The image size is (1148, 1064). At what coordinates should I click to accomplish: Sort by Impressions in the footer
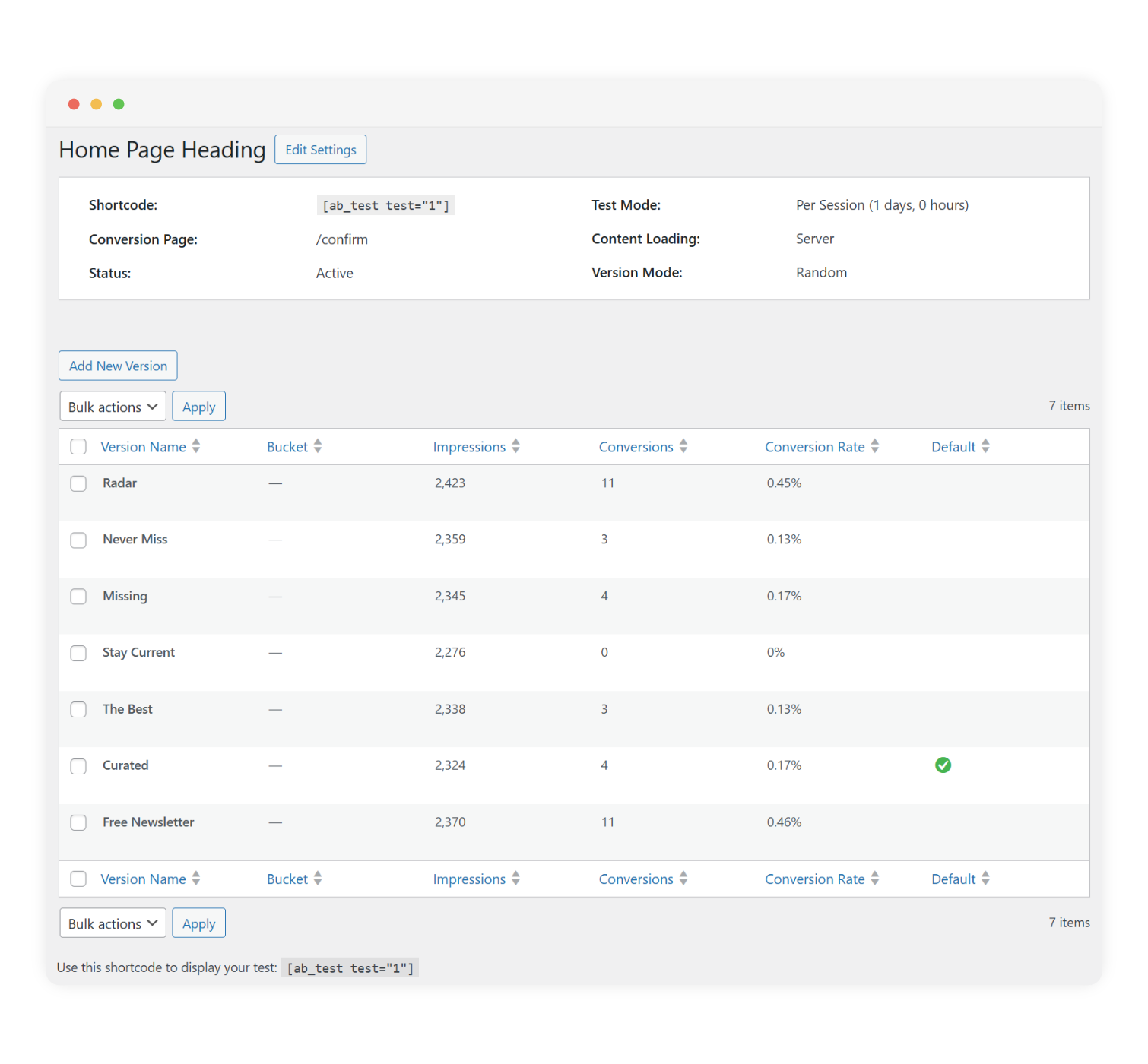click(x=469, y=879)
